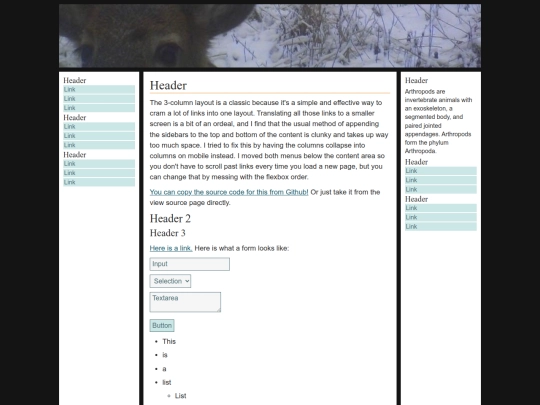Click the first Link below the Arthropods paragraph
Image resolution: width=540 pixels, height=405 pixels.
(441, 171)
